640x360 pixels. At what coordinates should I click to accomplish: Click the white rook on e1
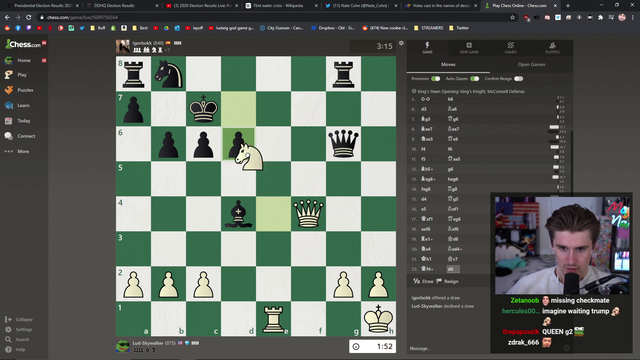pyautogui.click(x=273, y=319)
